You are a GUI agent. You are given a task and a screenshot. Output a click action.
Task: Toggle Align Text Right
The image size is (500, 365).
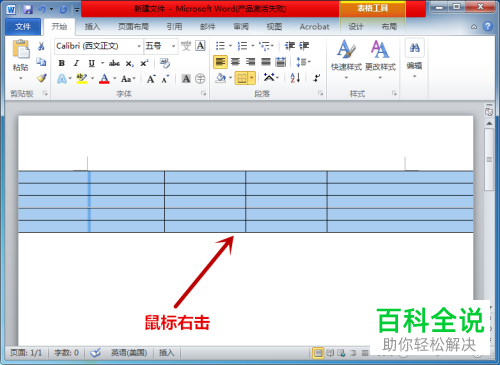tap(250, 62)
